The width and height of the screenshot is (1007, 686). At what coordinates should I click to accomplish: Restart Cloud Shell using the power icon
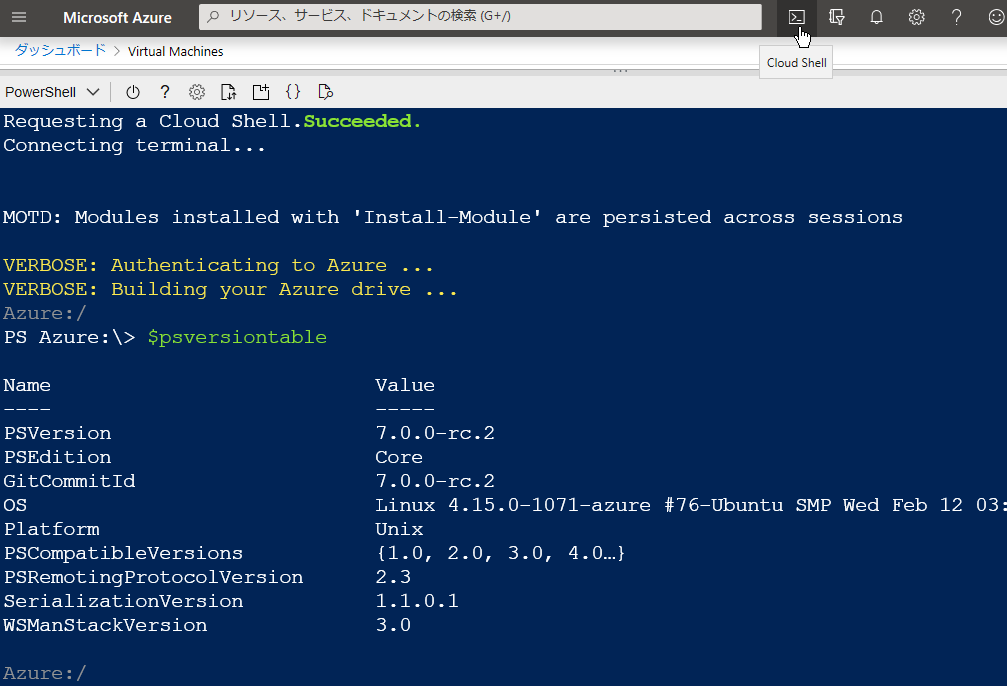coord(133,91)
